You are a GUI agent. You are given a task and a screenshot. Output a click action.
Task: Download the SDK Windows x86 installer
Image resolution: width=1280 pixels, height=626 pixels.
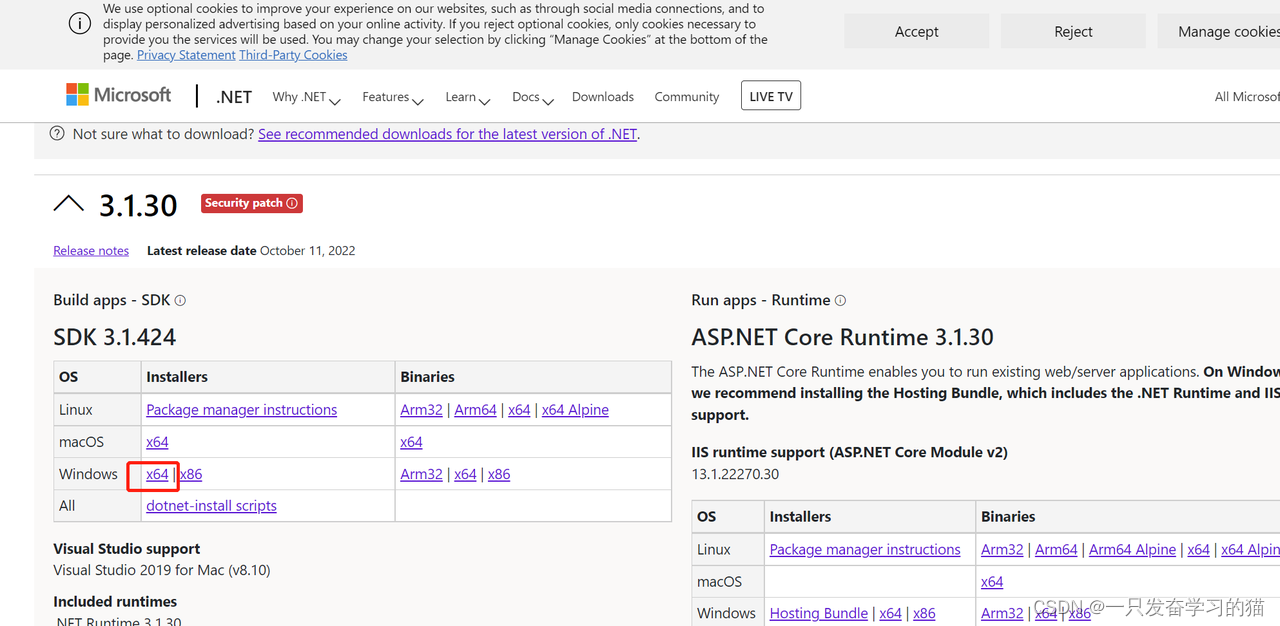[x=191, y=474]
